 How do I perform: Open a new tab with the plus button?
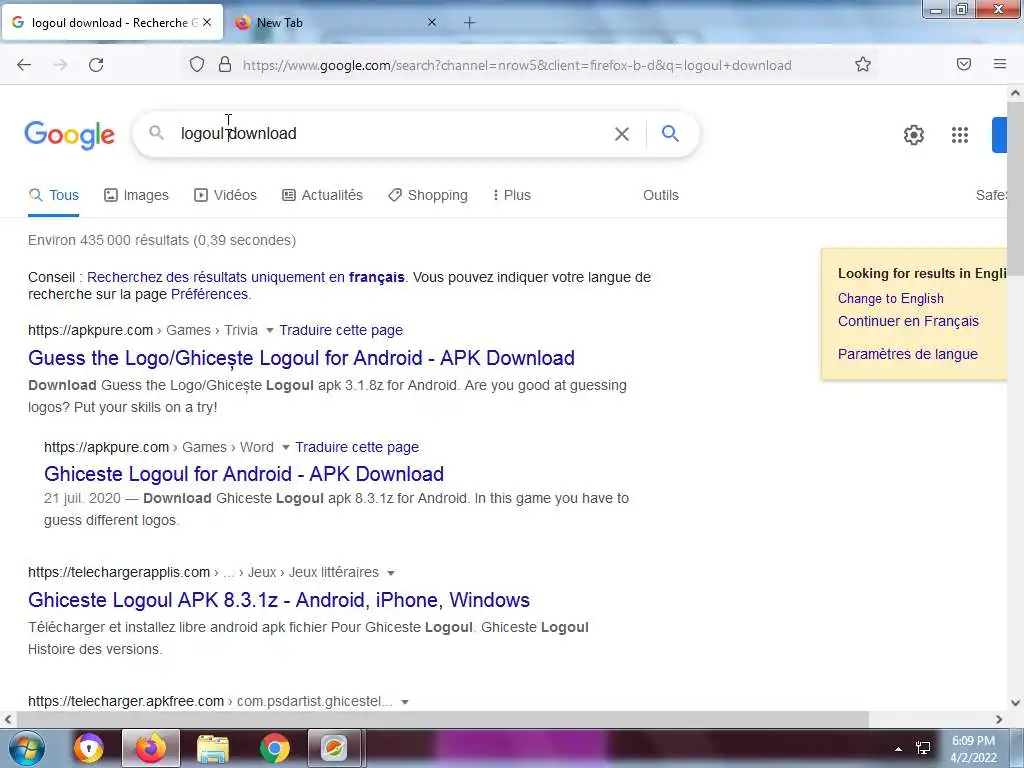click(470, 23)
